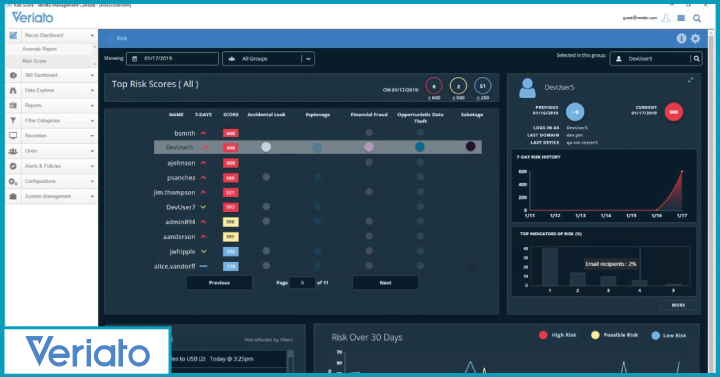
Task: Click the user profile icon at top right
Action: (x=666, y=18)
